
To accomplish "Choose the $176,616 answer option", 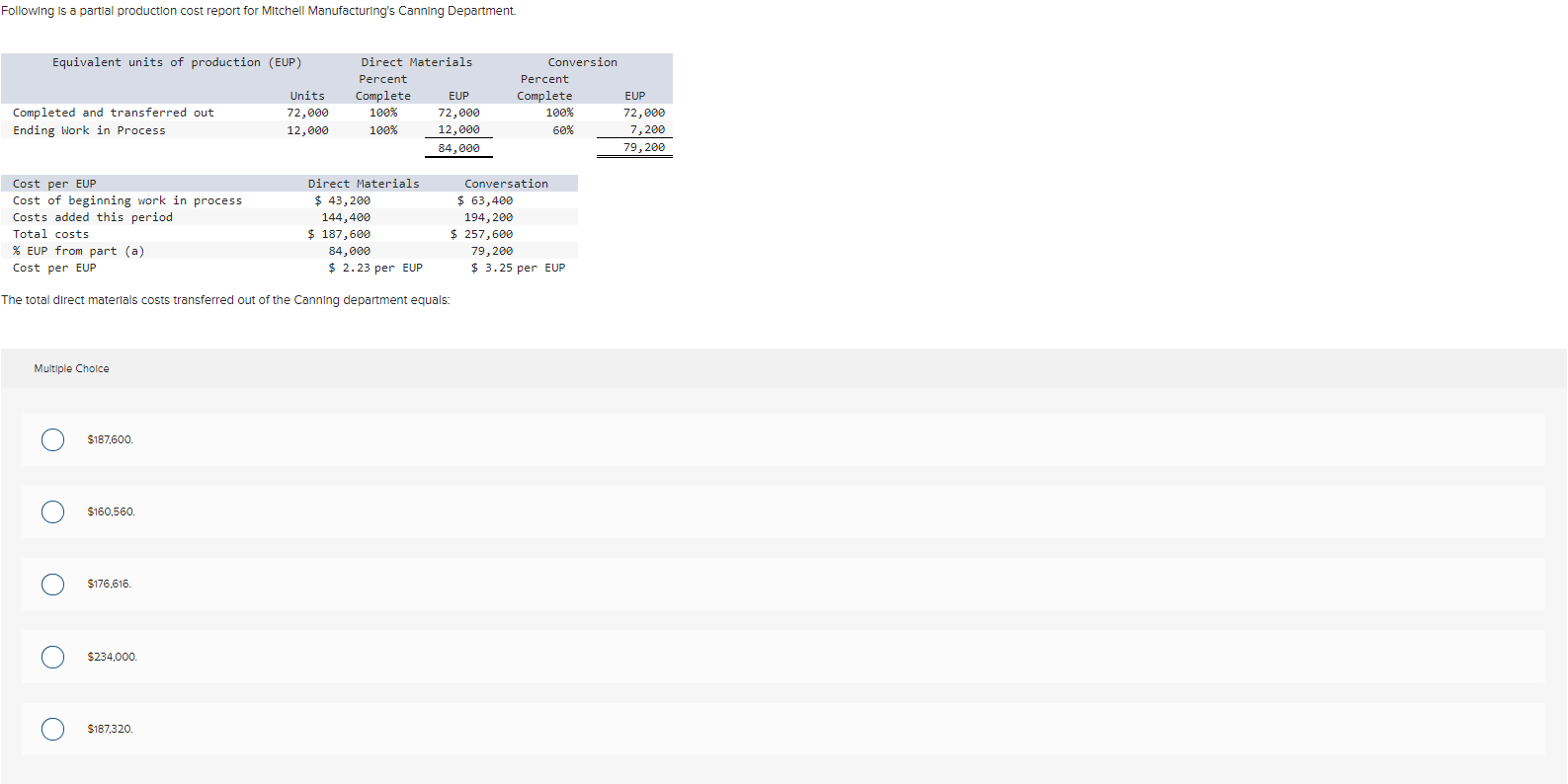I will point(53,585).
